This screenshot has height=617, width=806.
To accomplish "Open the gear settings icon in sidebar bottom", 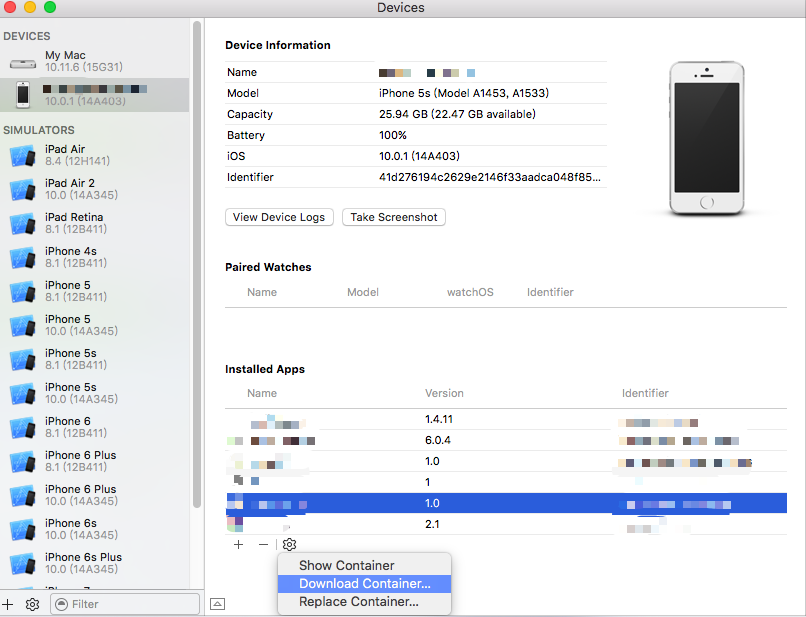I will point(31,604).
